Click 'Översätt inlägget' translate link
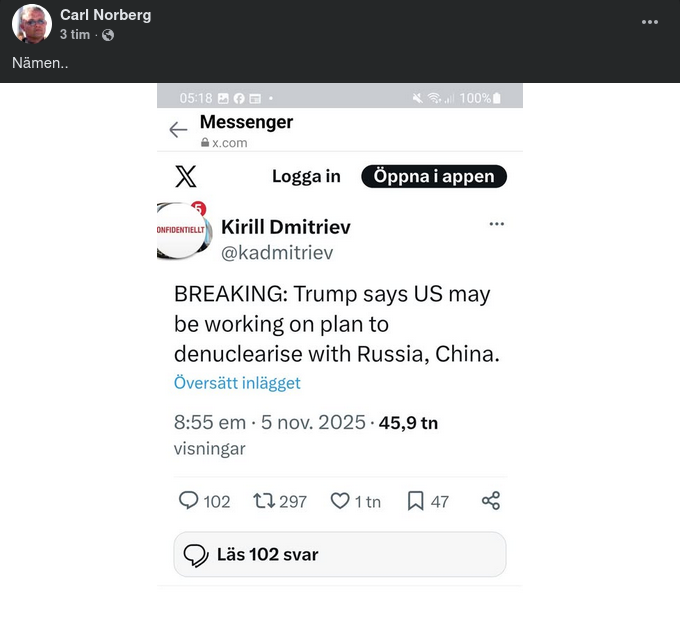Image resolution: width=680 pixels, height=633 pixels. tap(237, 383)
